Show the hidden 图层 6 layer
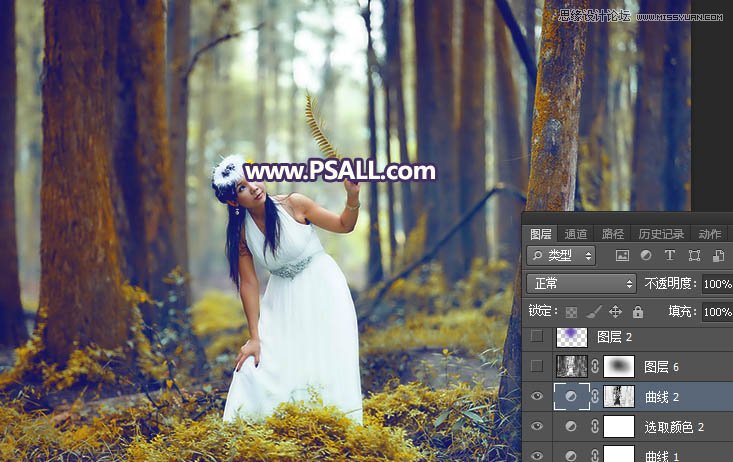Image resolution: width=733 pixels, height=462 pixels. (537, 366)
